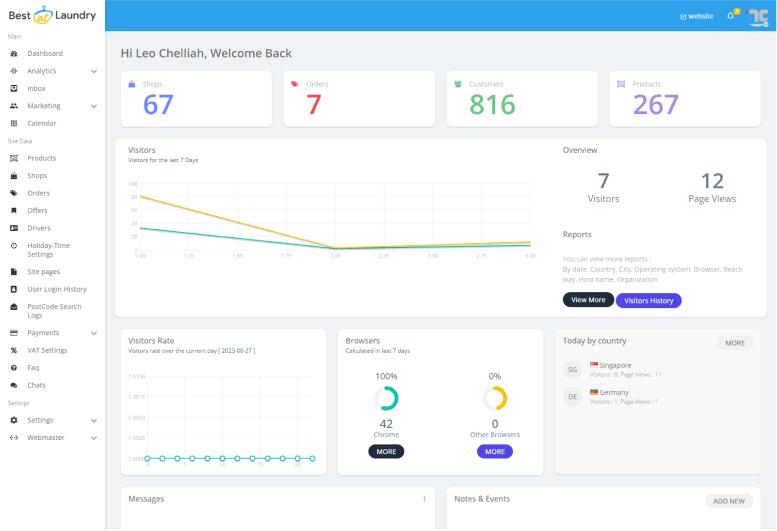Click the Faq question mark icon
This screenshot has width=777, height=531.
click(14, 368)
